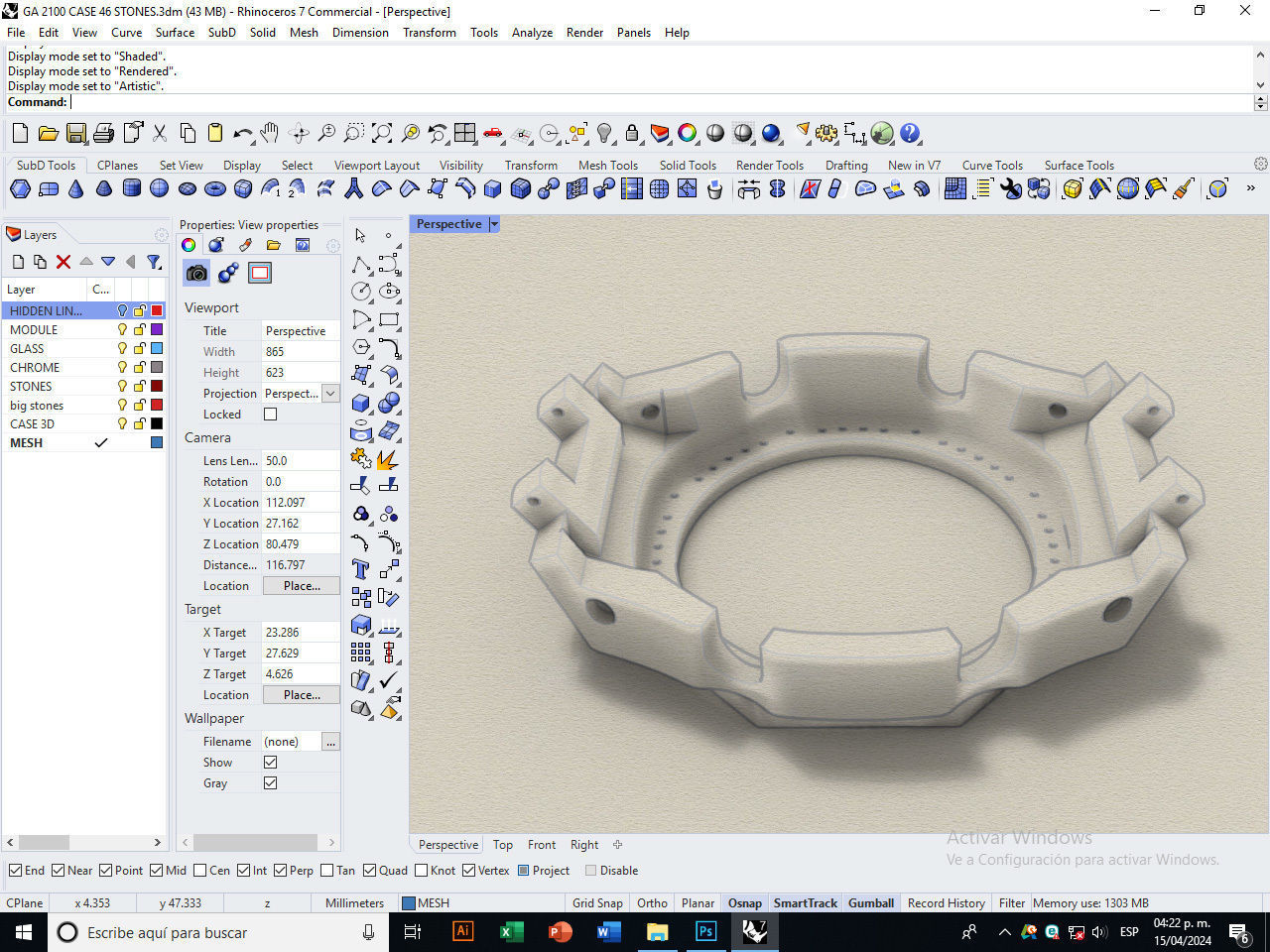Viewport: 1270px width, 952px height.
Task: Open the toolbar tabs gear menu
Action: click(x=1260, y=164)
